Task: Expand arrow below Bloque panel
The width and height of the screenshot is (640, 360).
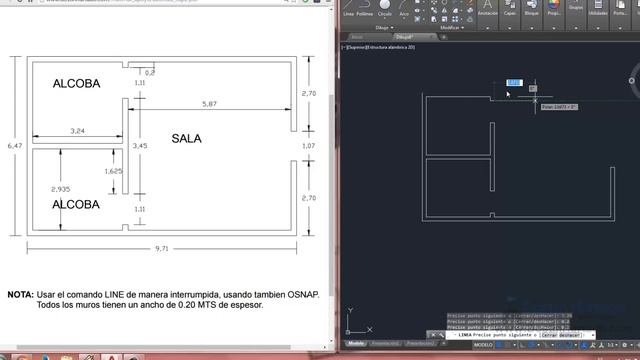Action: pos(532,28)
